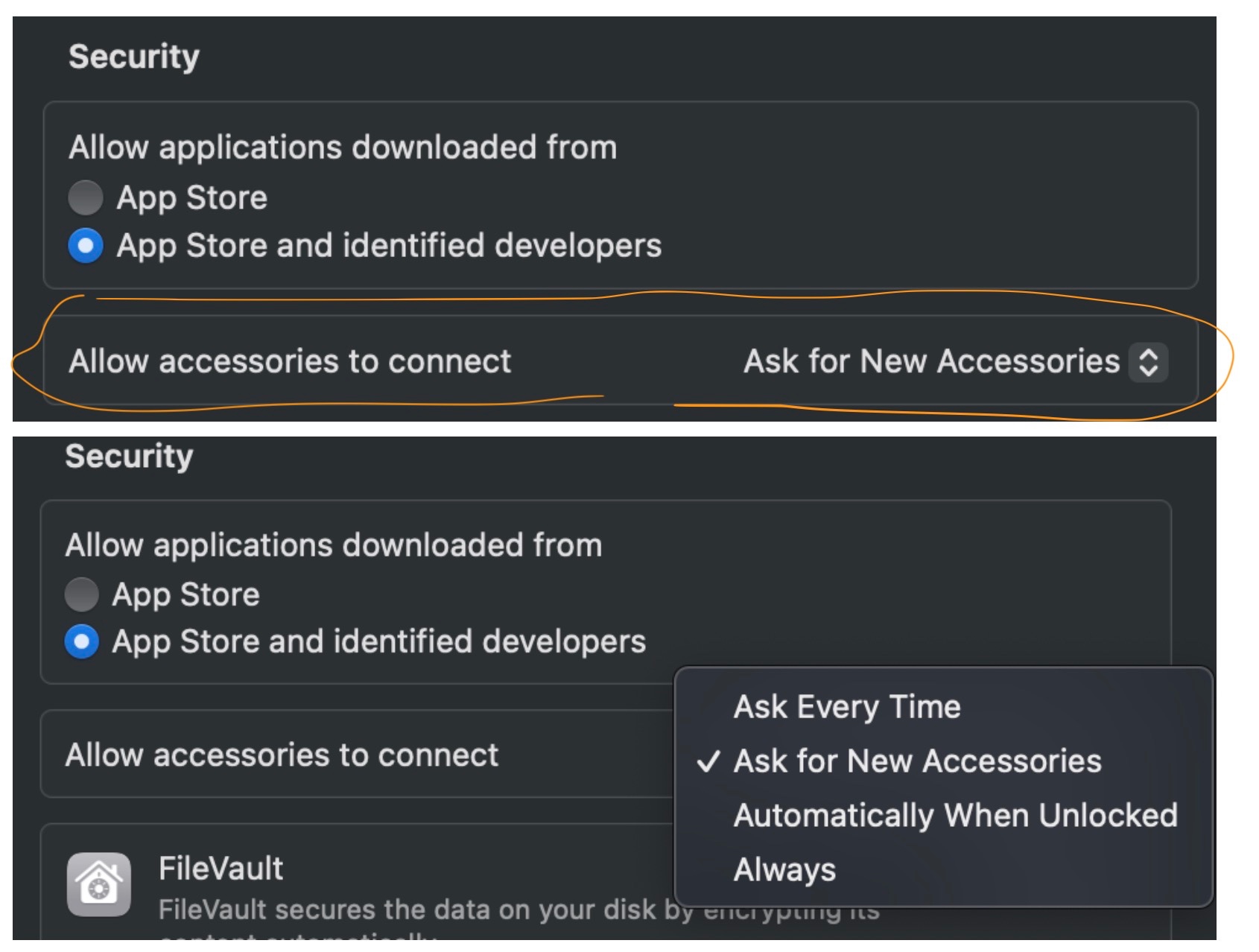Pick Automatically When Unlocked in the menu
This screenshot has height=952, width=1259.
tap(955, 816)
